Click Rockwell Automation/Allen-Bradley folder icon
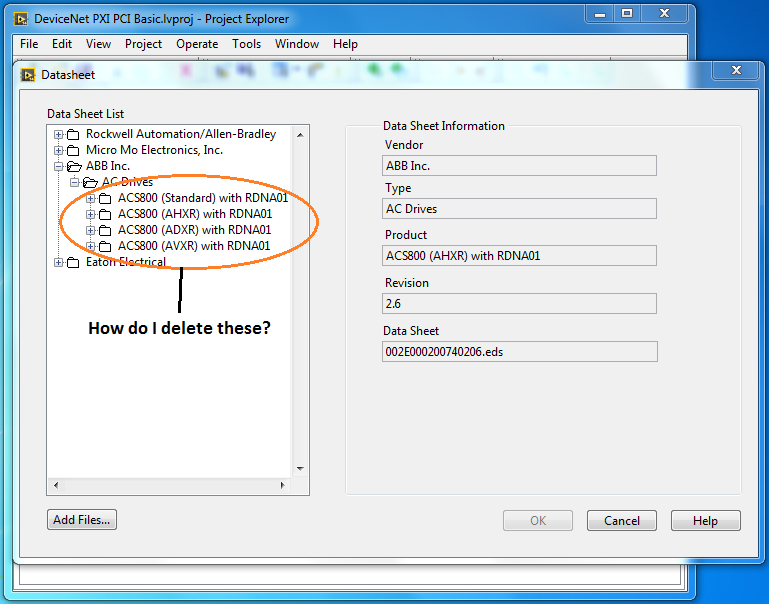The width and height of the screenshot is (769, 604). coord(73,135)
